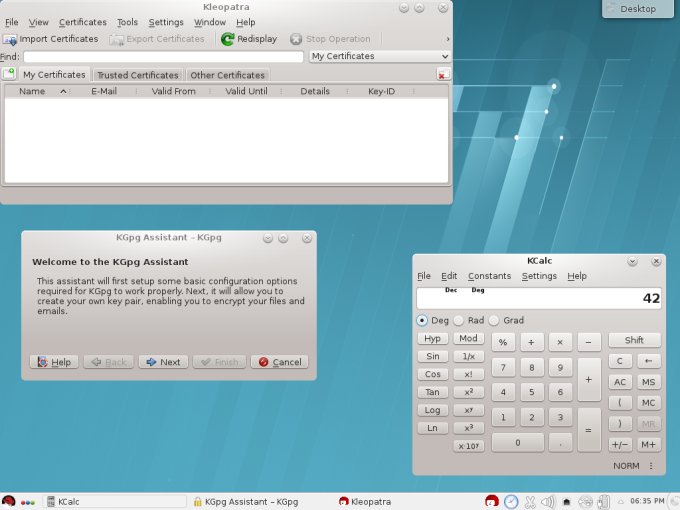Screen dimensions: 680x510
Task: Open Kleopatra Window menu
Action: [209, 22]
